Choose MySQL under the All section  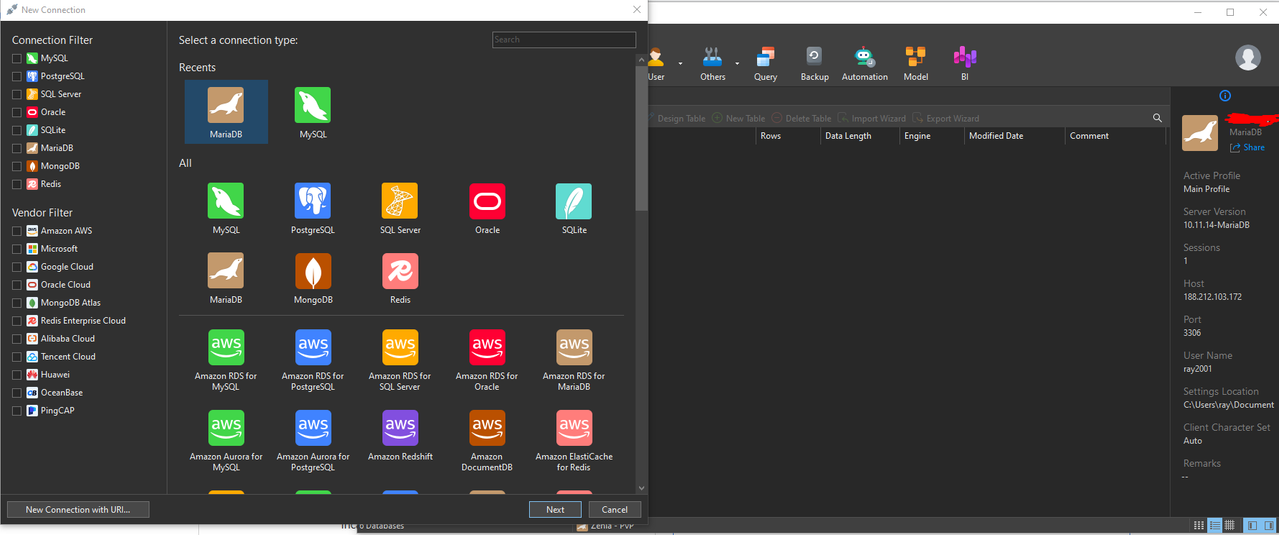pyautogui.click(x=226, y=208)
